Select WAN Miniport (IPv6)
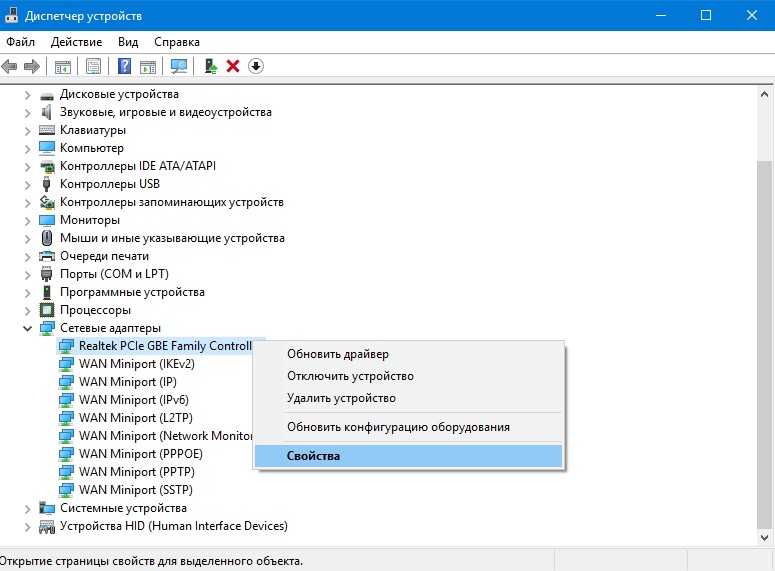 133,400
